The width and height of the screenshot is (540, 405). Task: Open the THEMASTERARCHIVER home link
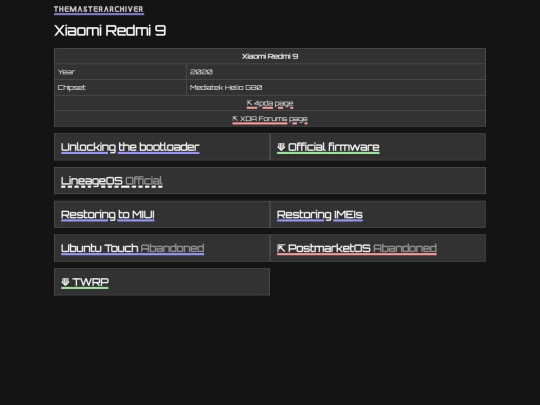[x=98, y=9]
